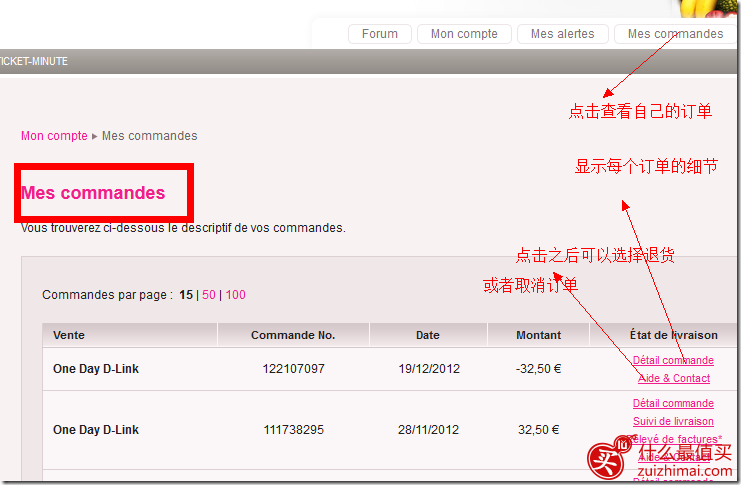Show 100 orders per page
The height and width of the screenshot is (485, 741).
(235, 295)
